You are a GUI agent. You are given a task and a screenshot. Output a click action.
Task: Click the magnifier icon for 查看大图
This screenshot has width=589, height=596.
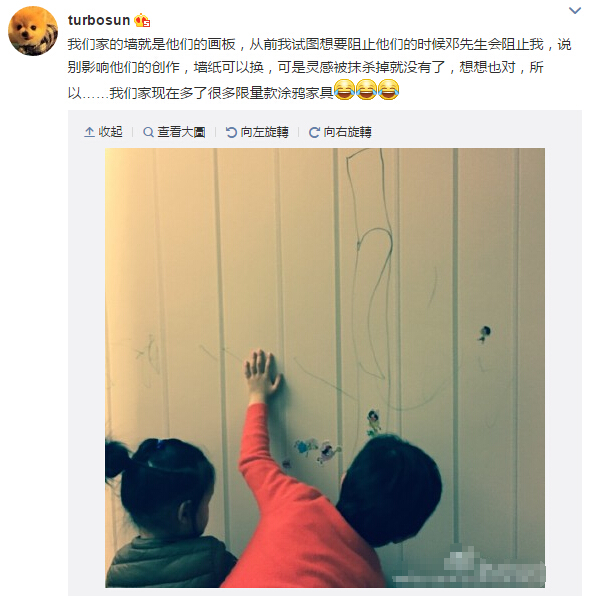(x=148, y=132)
